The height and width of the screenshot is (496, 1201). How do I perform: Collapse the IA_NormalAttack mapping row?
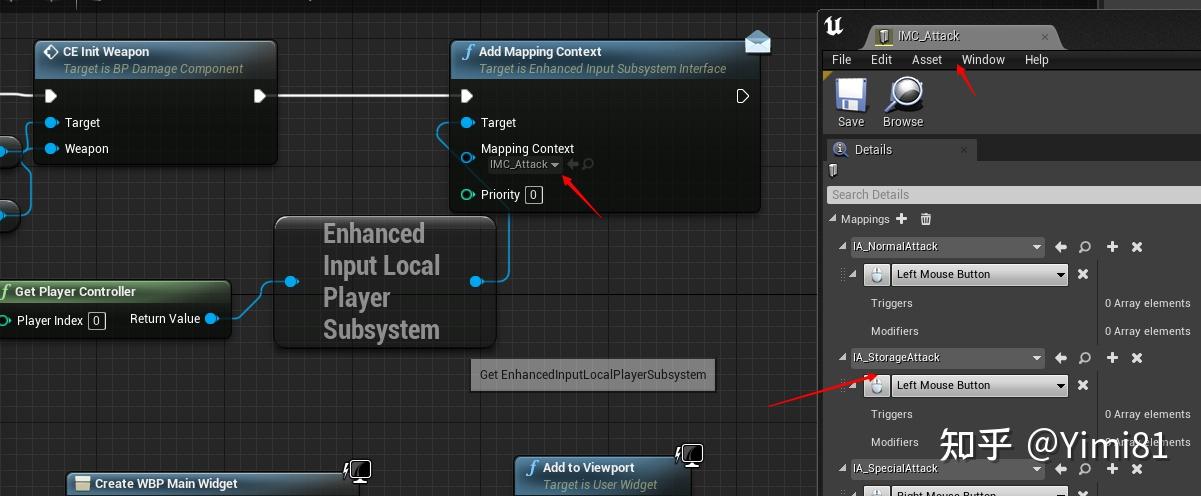click(843, 247)
